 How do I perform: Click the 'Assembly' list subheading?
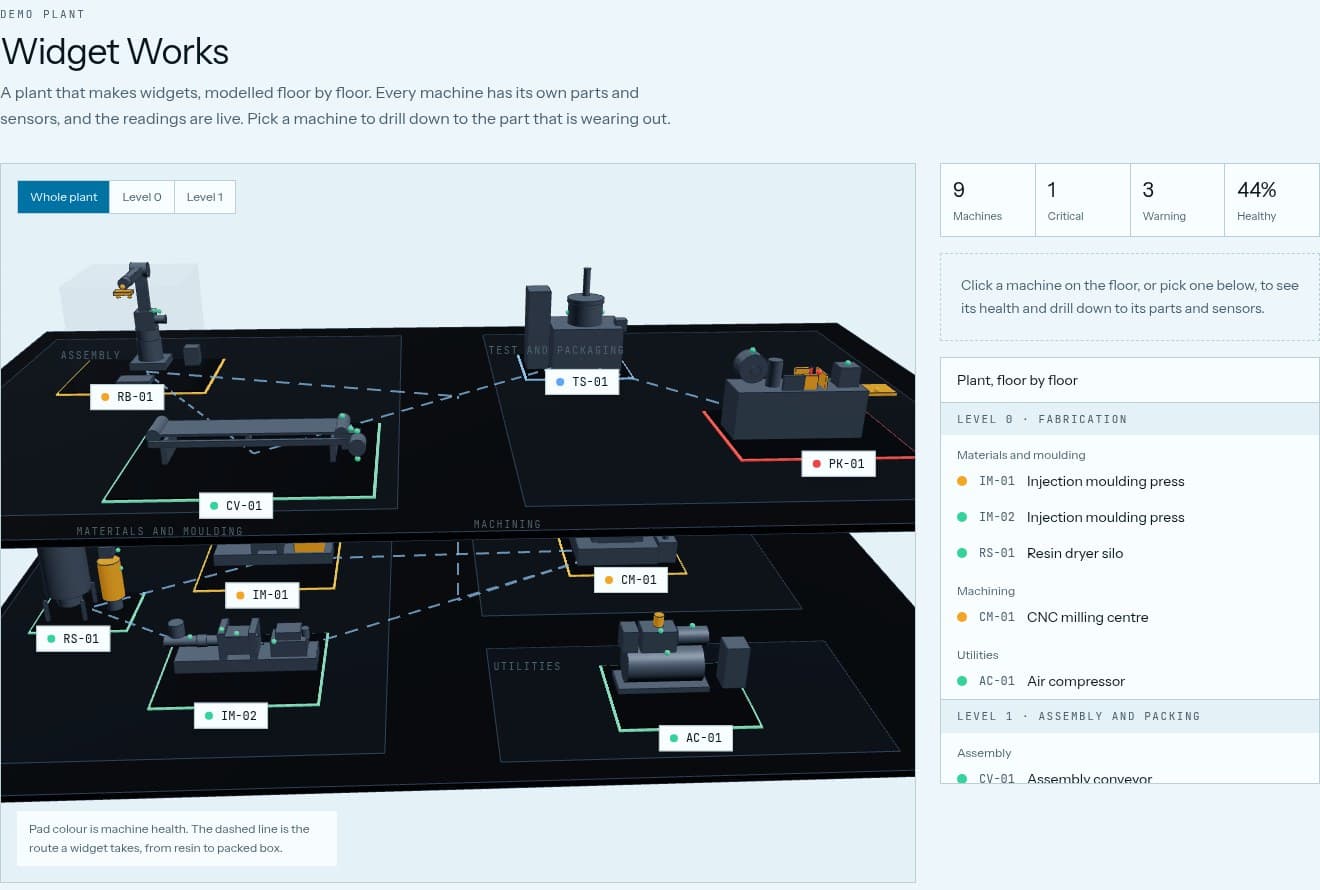pyautogui.click(x=984, y=753)
